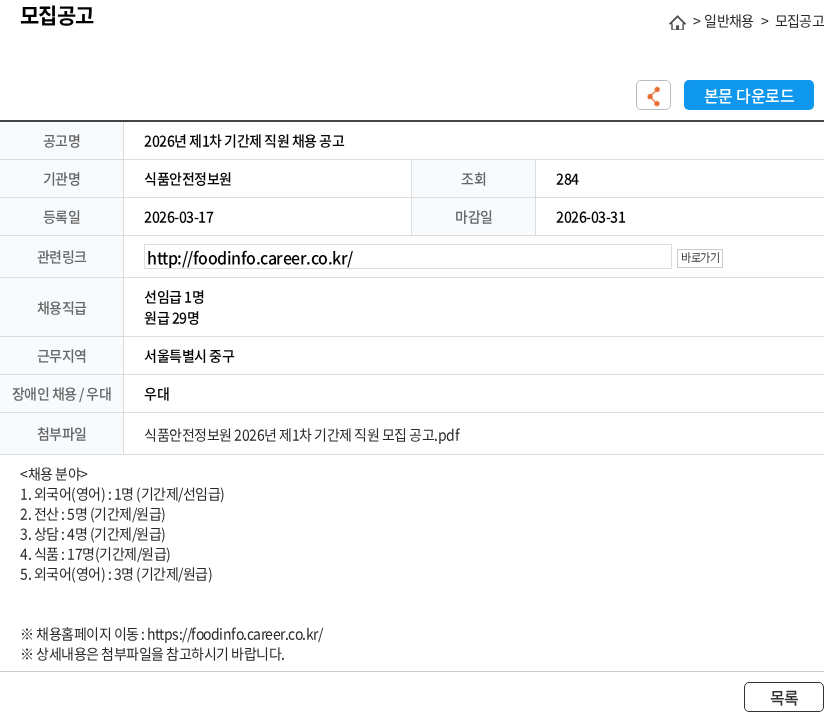Viewport: 824px width, 712px height.
Task: Click the 모집공고 page heading
Action: (57, 15)
